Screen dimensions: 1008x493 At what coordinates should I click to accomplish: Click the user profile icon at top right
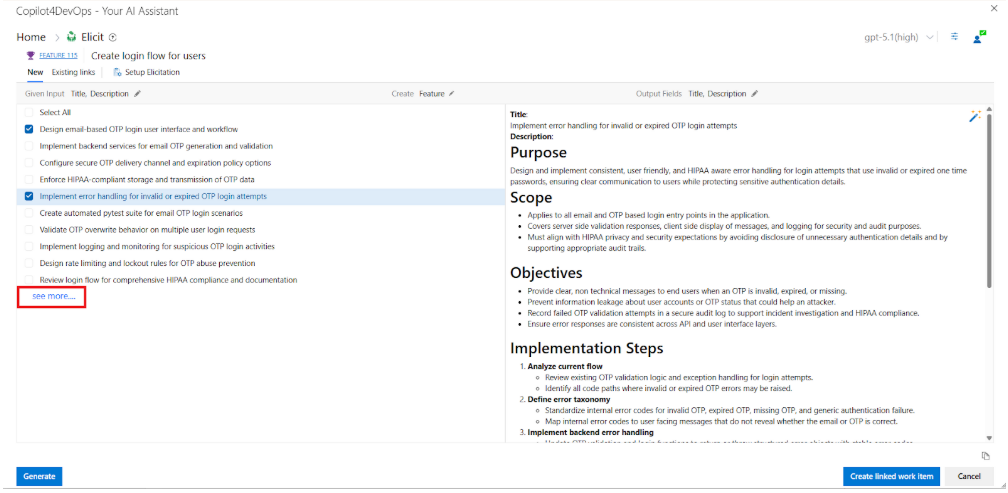tap(979, 37)
